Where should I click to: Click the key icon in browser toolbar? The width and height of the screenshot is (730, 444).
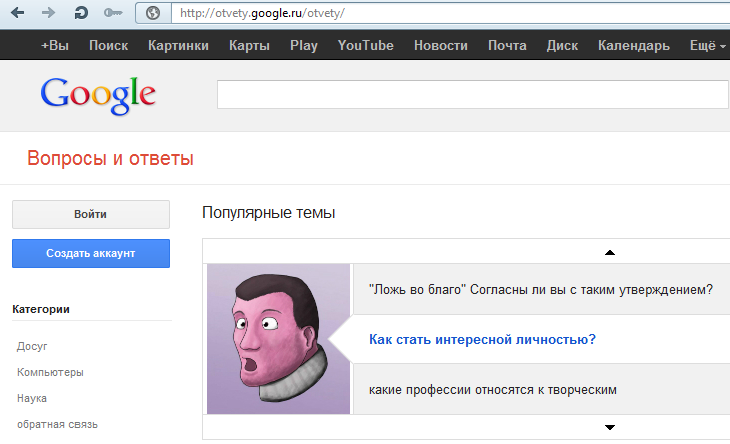pyautogui.click(x=113, y=13)
